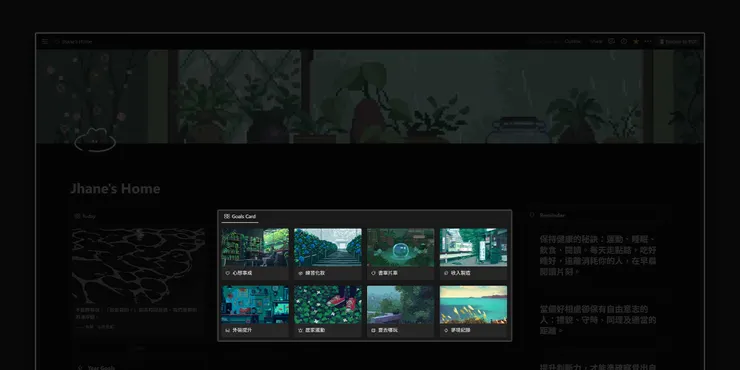
Task: Click the Jhane's Home breadcrumb in top bar
Action: [x=77, y=42]
